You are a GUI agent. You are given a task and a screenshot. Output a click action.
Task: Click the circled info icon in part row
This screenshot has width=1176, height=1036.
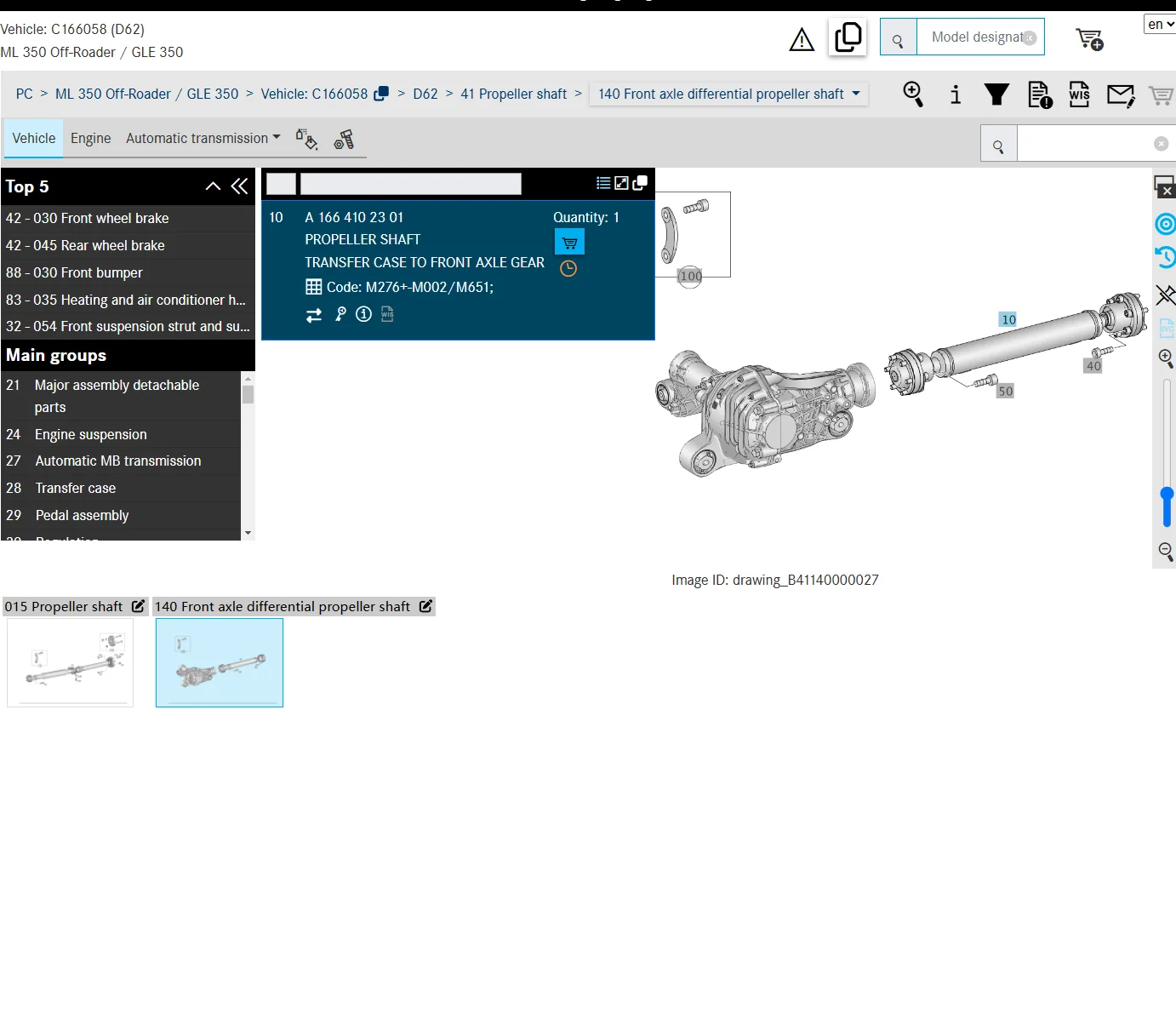pos(363,314)
